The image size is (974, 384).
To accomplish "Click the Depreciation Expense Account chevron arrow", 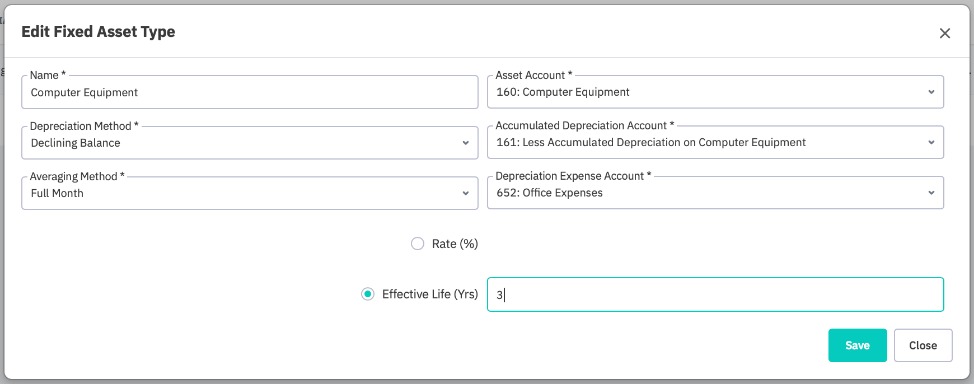I will click(931, 193).
